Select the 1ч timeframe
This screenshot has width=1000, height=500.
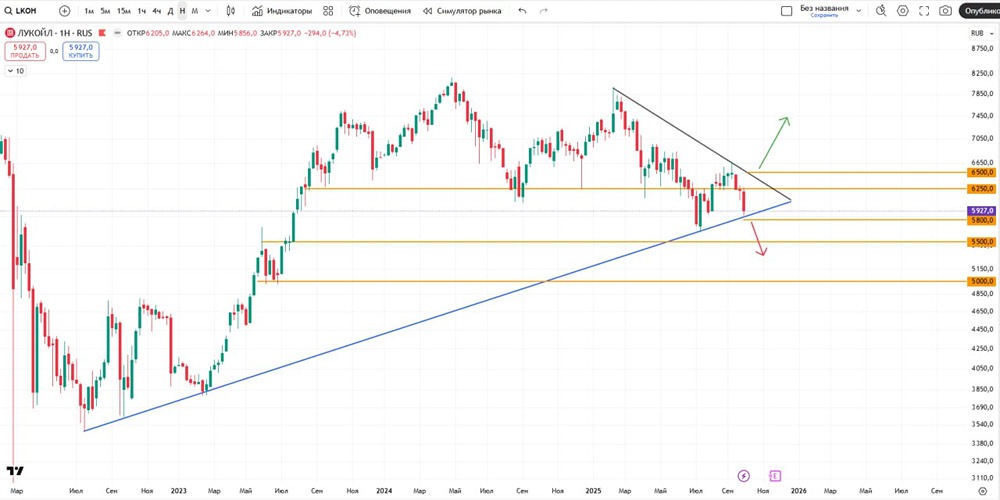click(142, 11)
